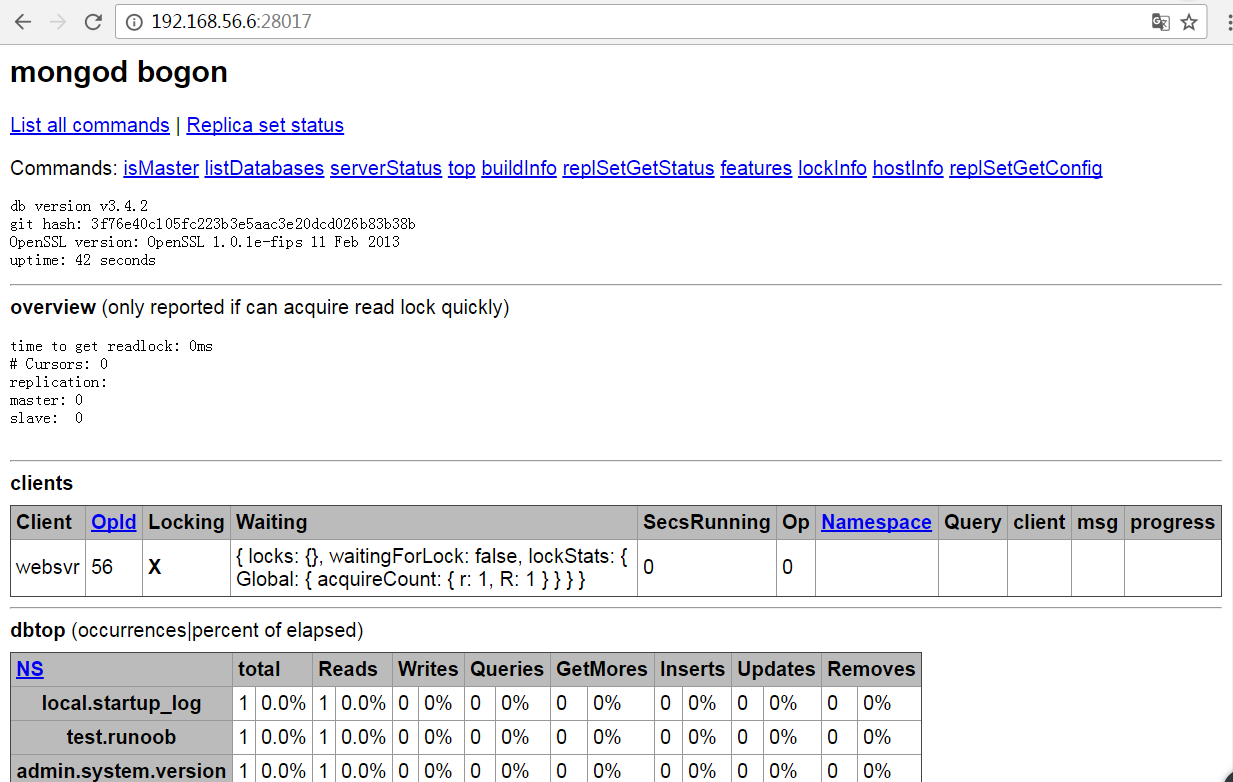The width and height of the screenshot is (1233, 782).
Task: Click the Namespace column header link
Action: click(x=876, y=522)
